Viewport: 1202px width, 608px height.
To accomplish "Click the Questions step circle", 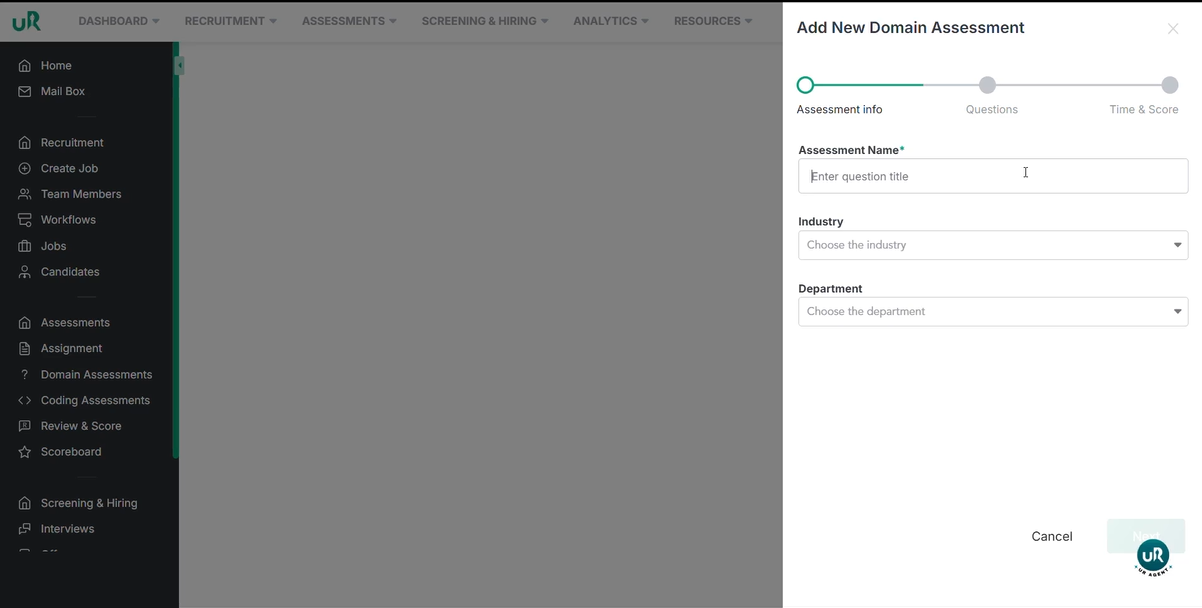I will (987, 85).
